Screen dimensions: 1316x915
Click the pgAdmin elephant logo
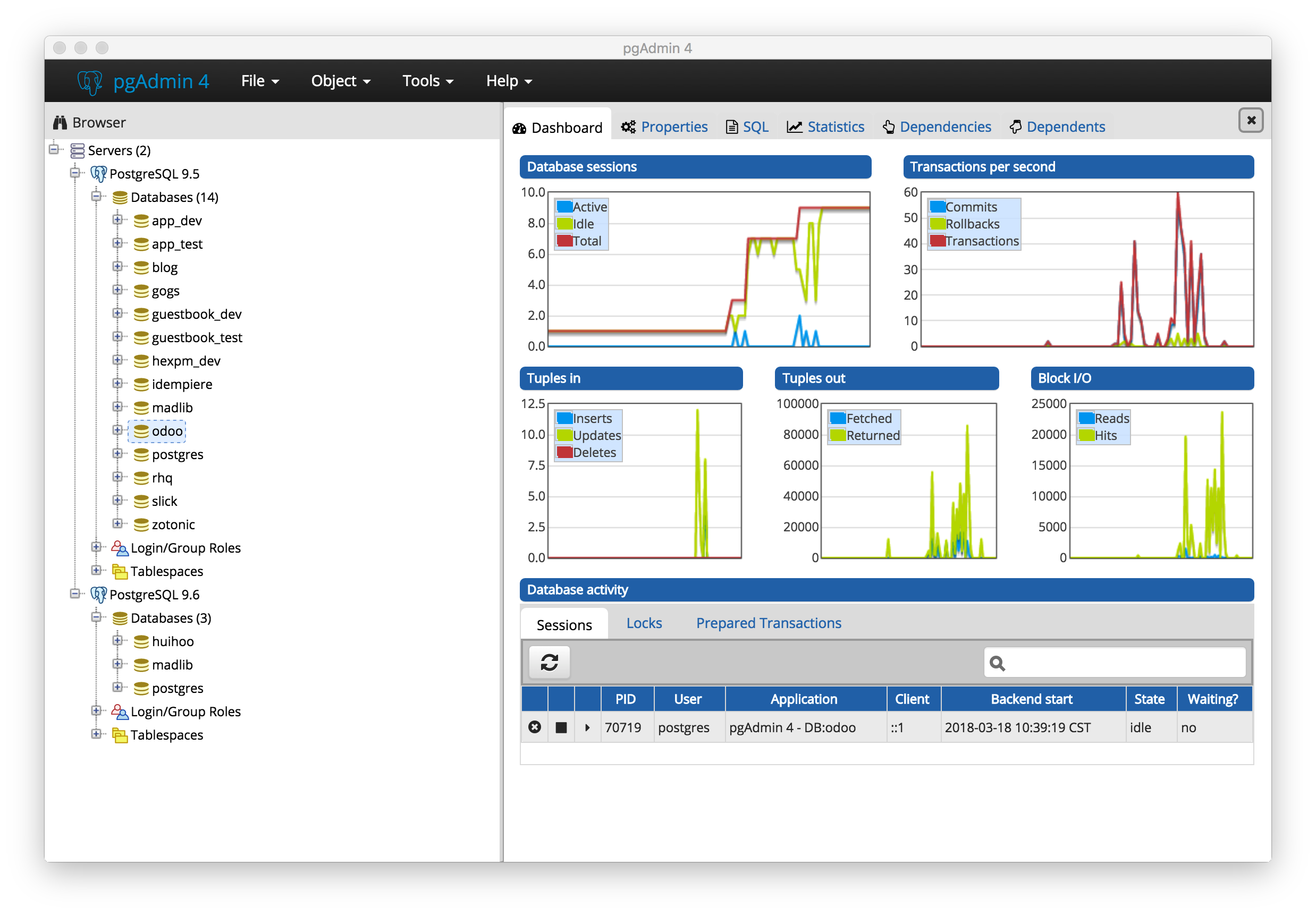90,81
